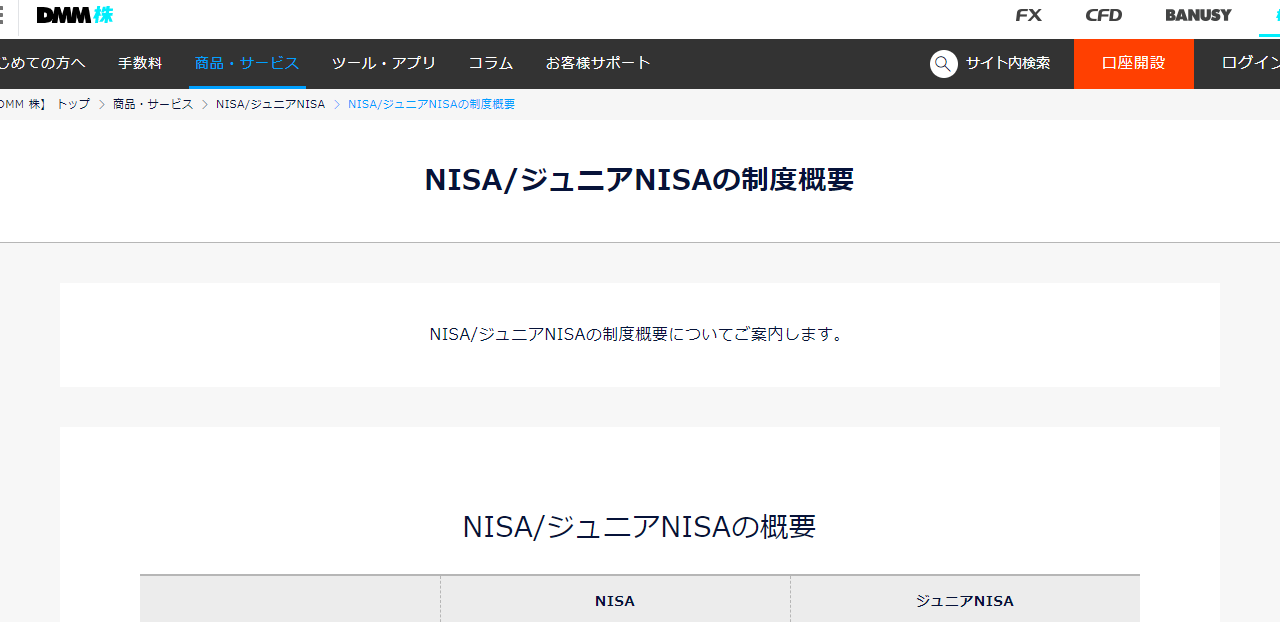The height and width of the screenshot is (622, 1280).
Task: Click 商品・サービス breadcrumb link
Action: tap(153, 104)
